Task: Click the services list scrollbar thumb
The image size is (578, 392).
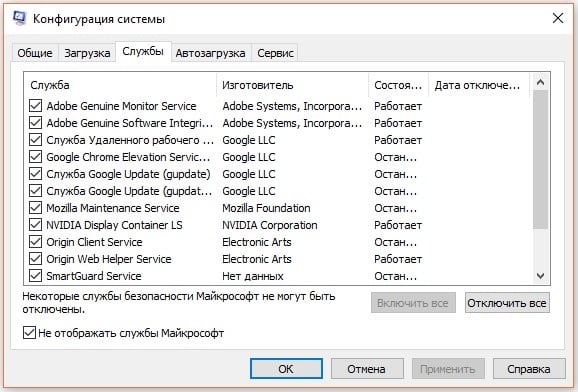Action: pos(540,160)
